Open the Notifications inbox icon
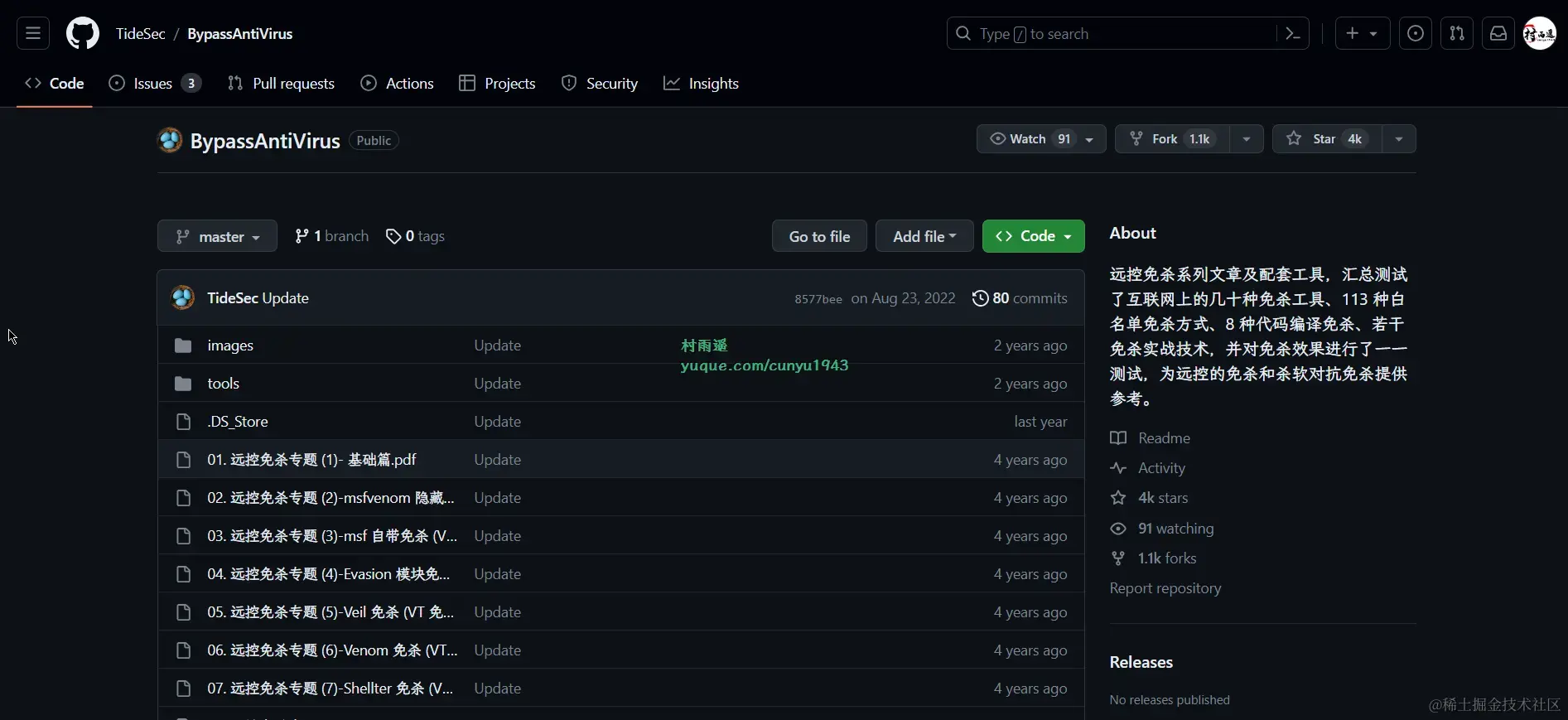 [1498, 34]
